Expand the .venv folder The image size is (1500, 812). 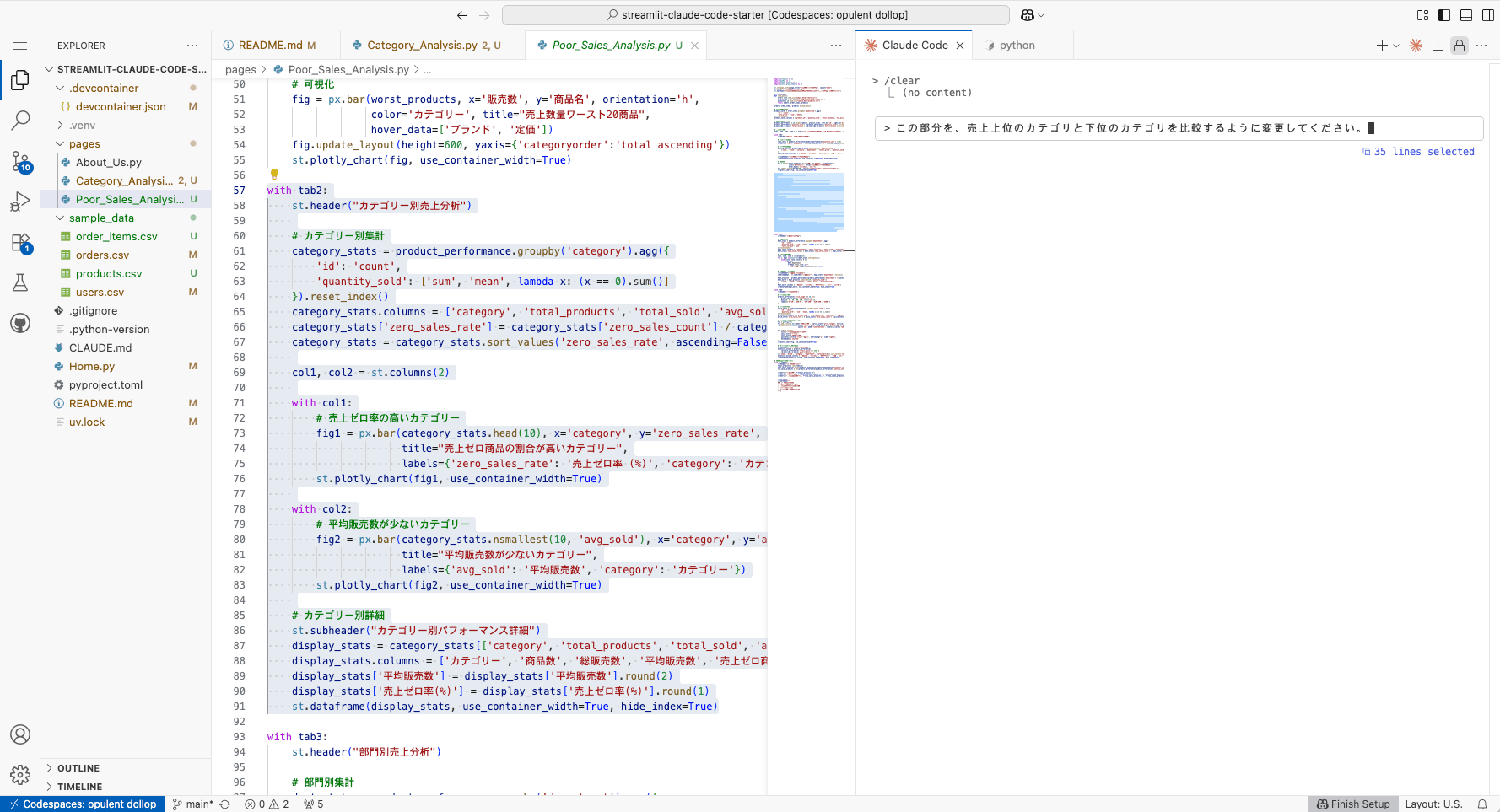(82, 126)
